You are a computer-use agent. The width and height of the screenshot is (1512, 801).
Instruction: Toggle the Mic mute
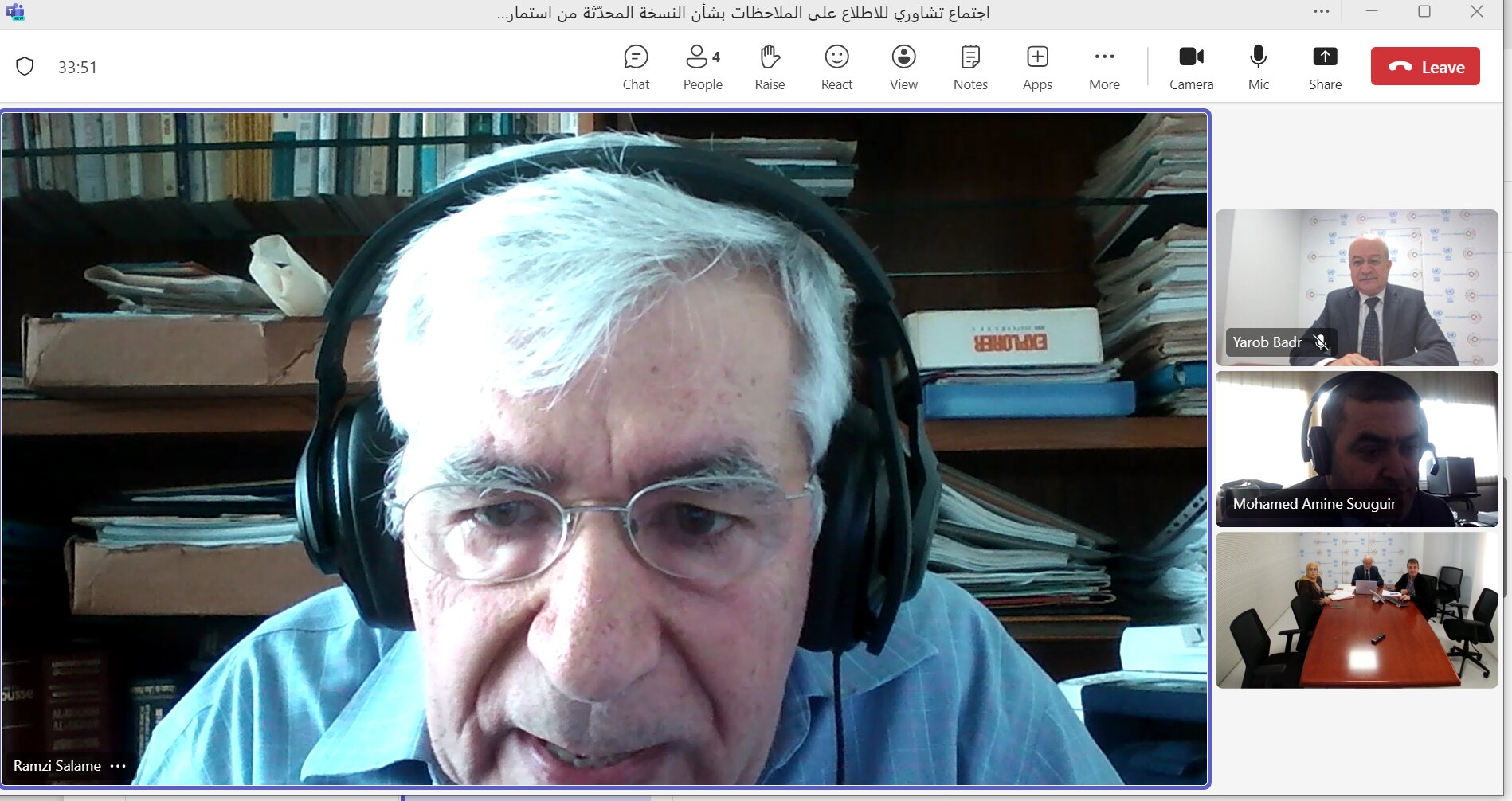pyautogui.click(x=1259, y=68)
